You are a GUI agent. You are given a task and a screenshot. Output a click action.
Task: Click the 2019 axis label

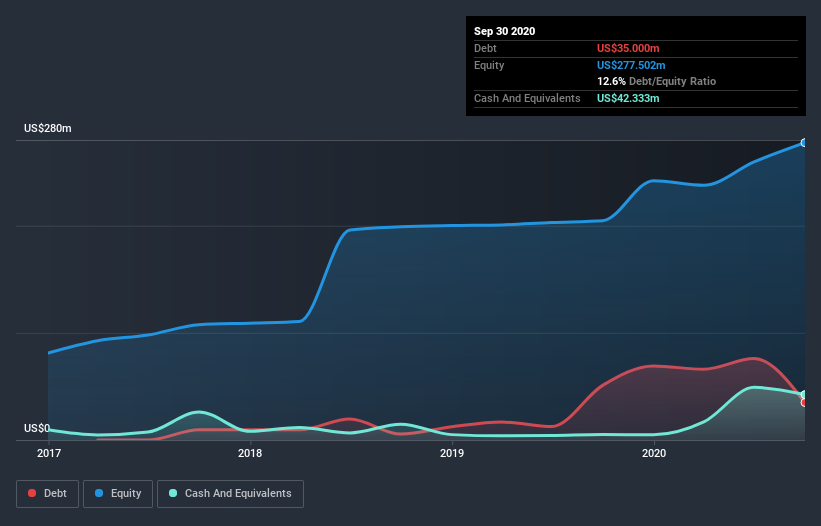[x=452, y=453]
